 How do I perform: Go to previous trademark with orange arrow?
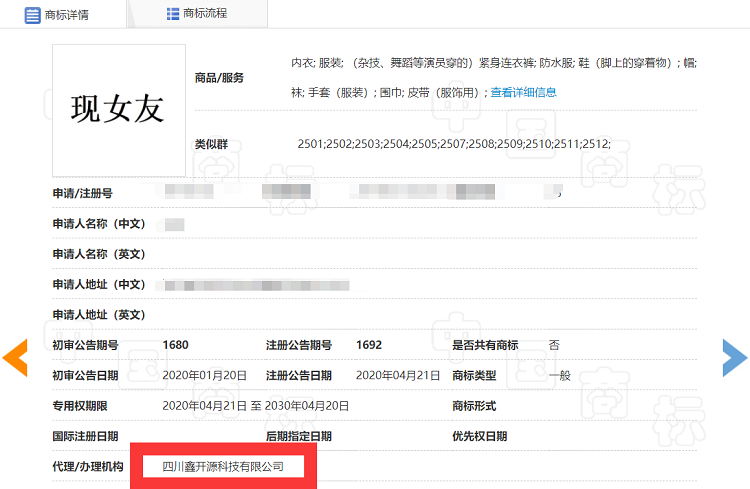coord(15,358)
